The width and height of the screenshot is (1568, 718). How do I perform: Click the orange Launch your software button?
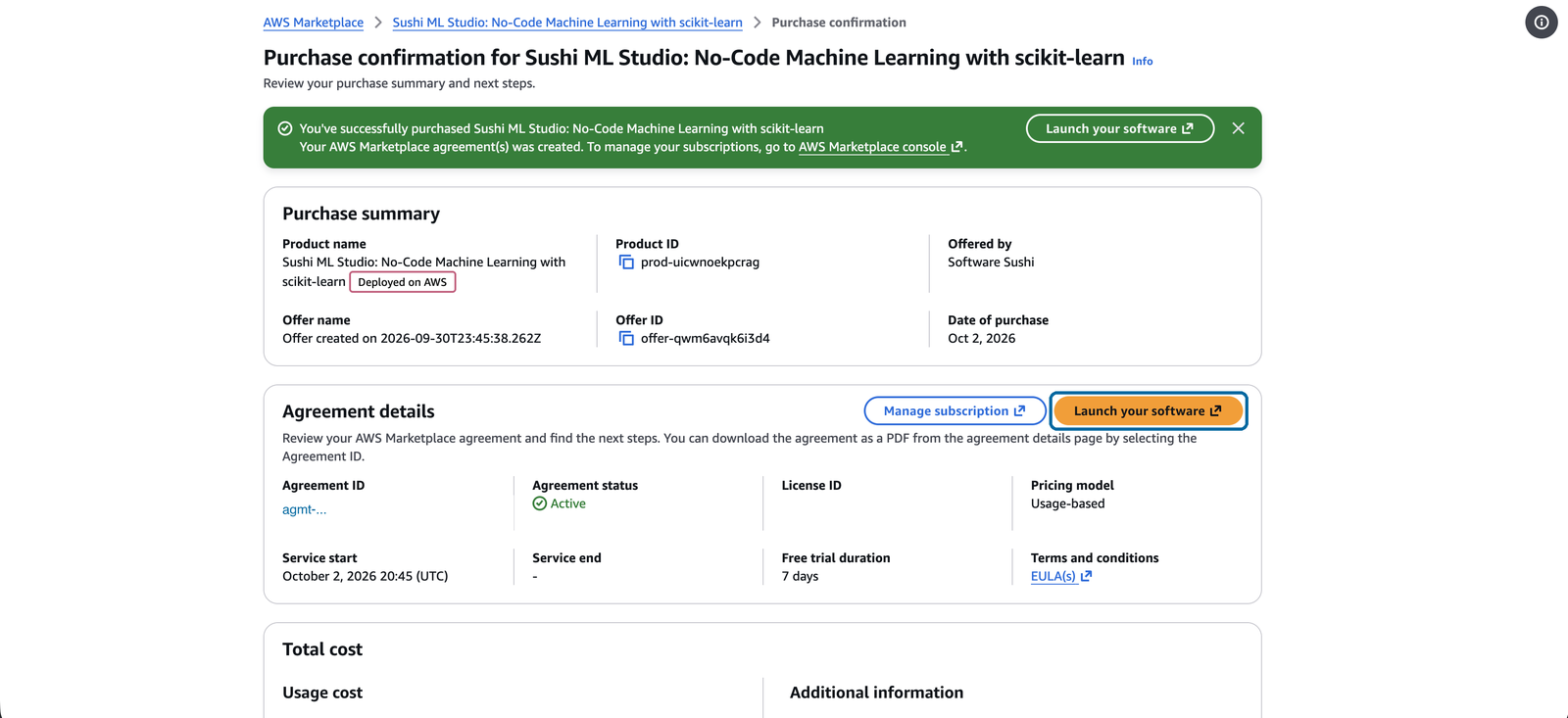(x=1148, y=411)
